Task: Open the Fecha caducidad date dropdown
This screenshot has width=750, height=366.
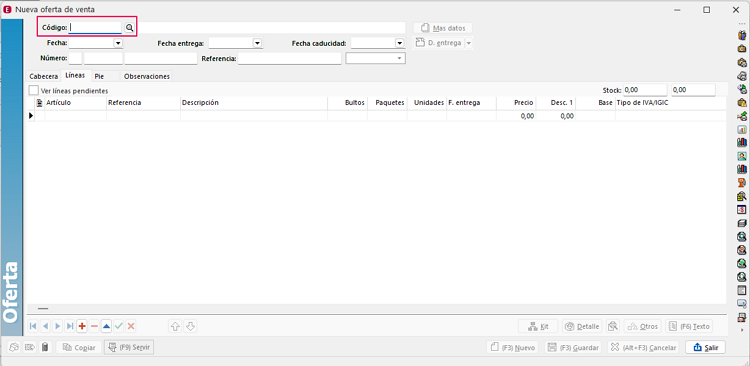Action: (400, 43)
